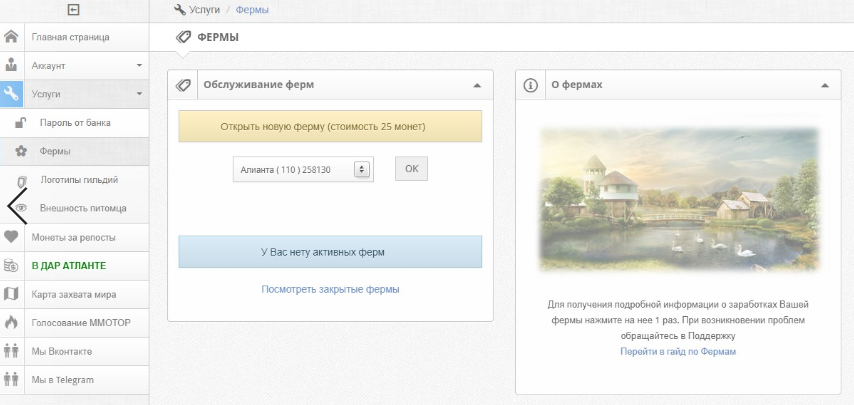Open Пароль от банка menu item
Screen dimensions: 854x405
click(74, 122)
